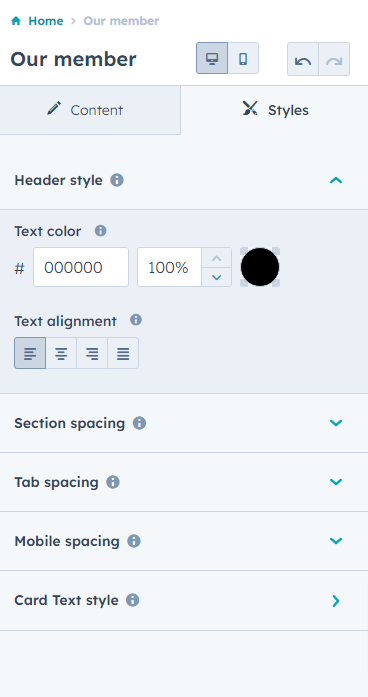Switch to desktop preview icon

212,58
